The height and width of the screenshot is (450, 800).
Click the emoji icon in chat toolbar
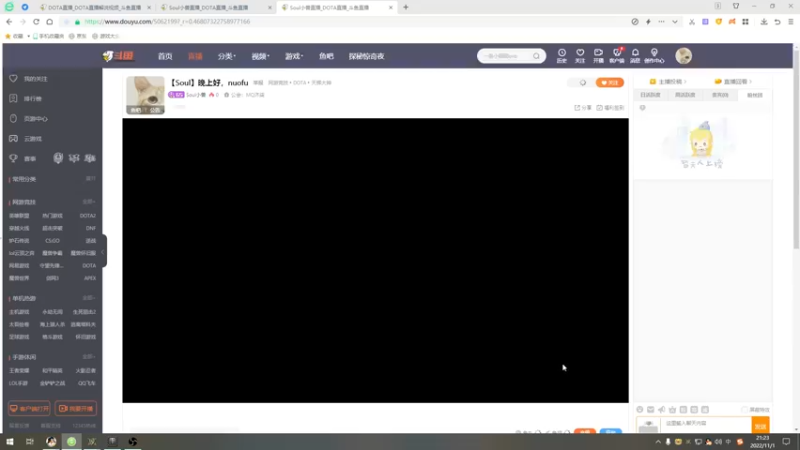(x=640, y=409)
